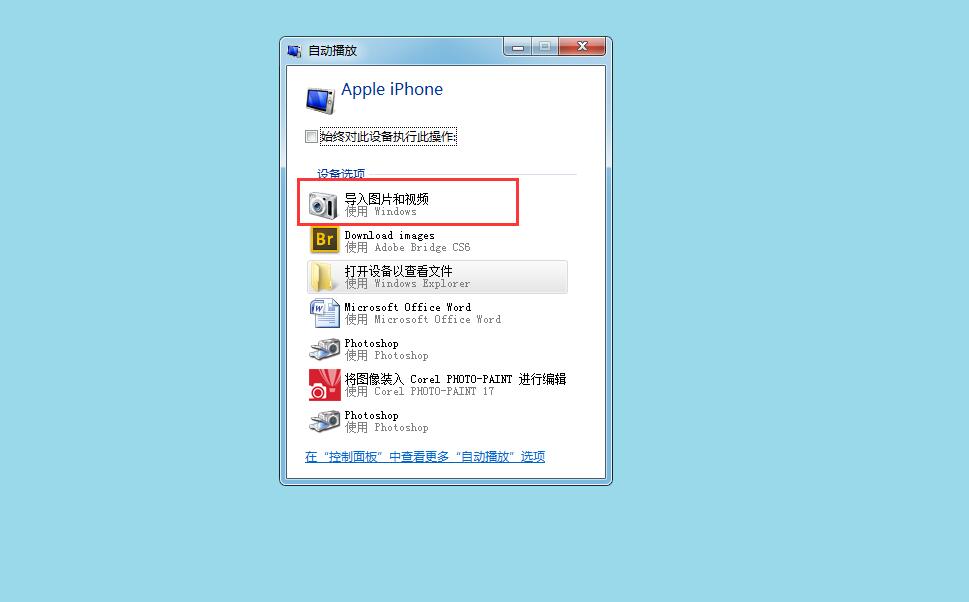Click the checkbox label 始终对此设备执行此操作
Viewport: 969px width, 602px height.
click(388, 137)
